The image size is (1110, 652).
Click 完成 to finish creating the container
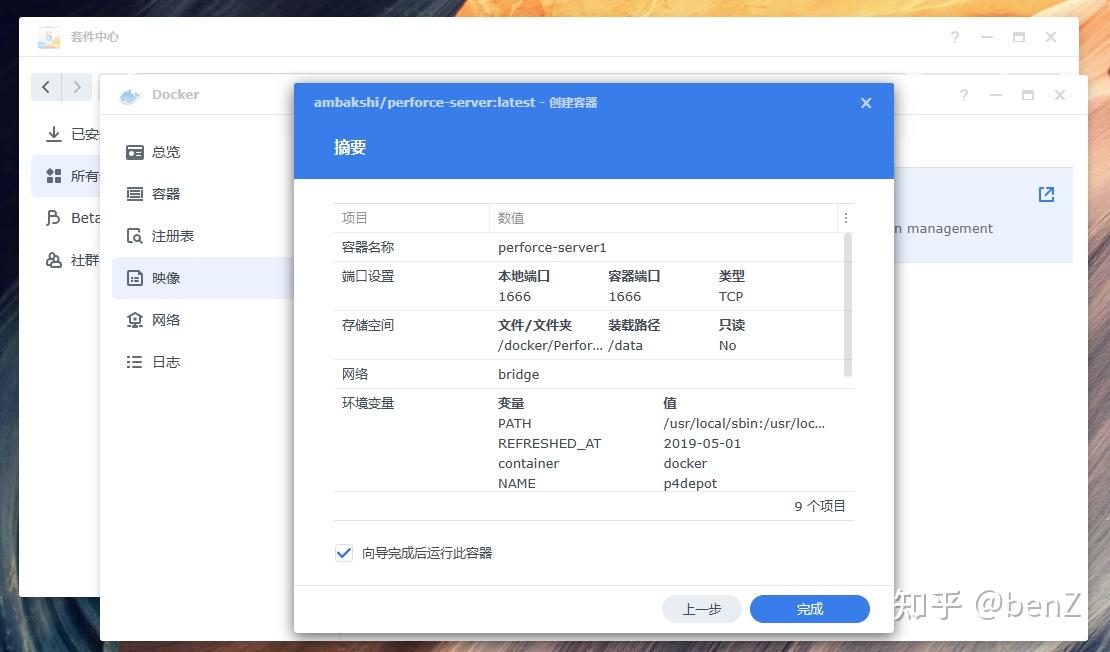pyautogui.click(x=809, y=608)
